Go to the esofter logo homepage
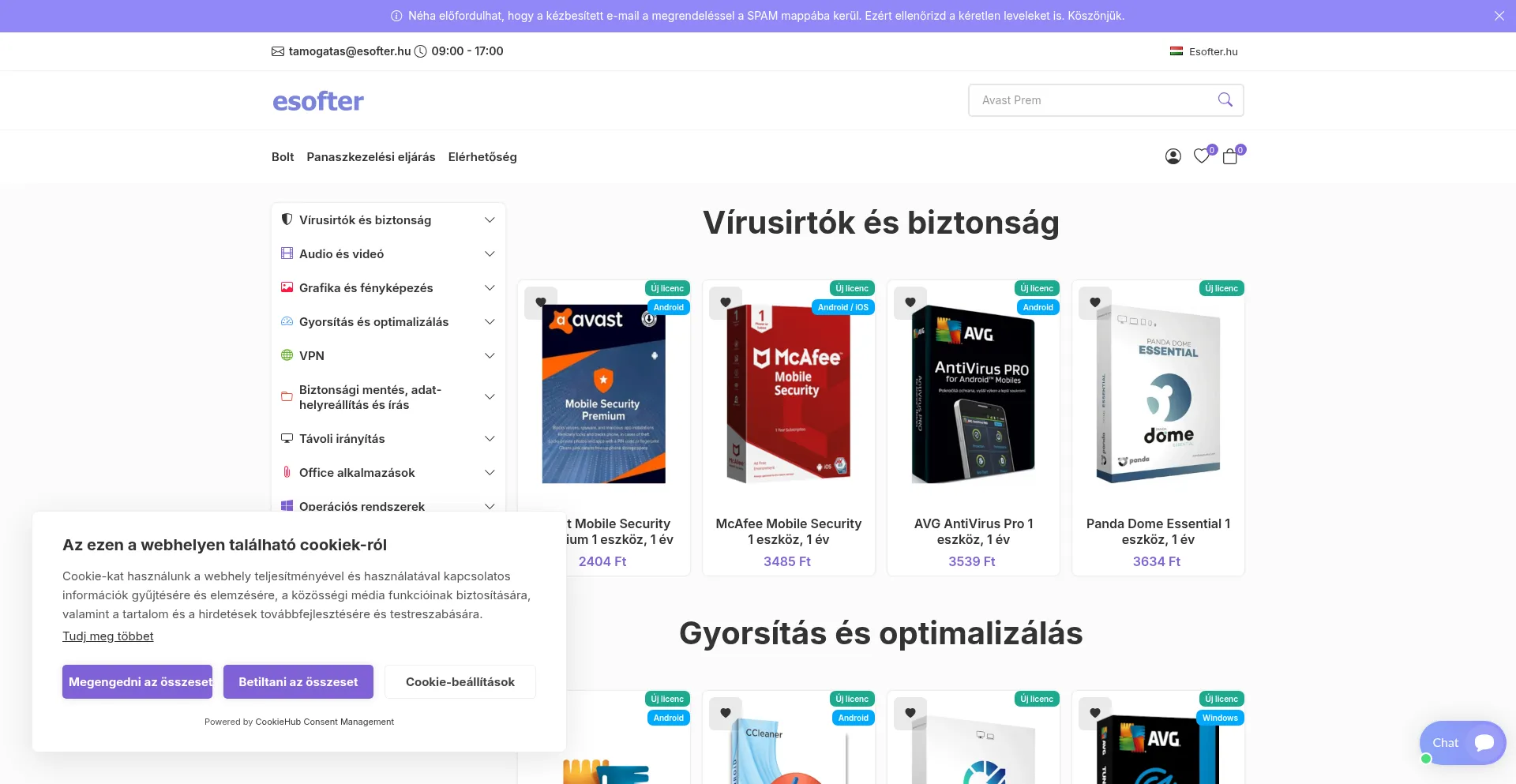Screen dimensions: 1516x784 [x=318, y=101]
